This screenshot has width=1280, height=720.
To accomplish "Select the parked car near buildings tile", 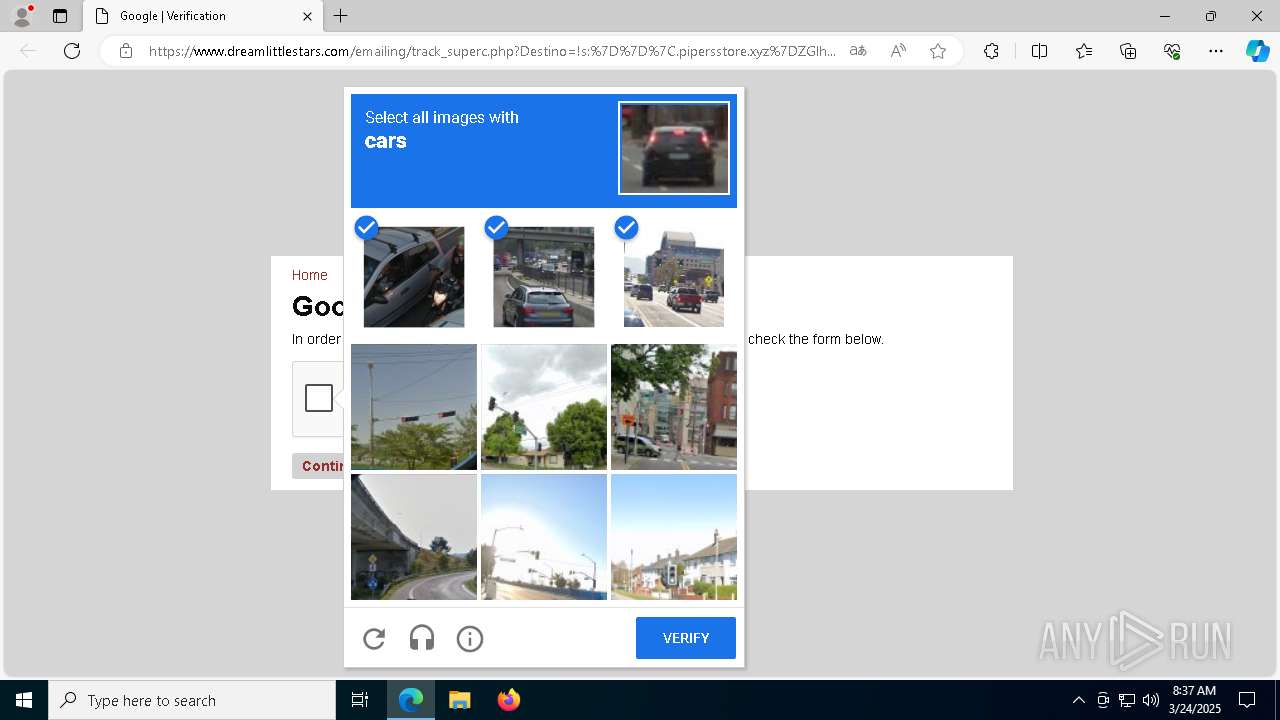I will 674,407.
